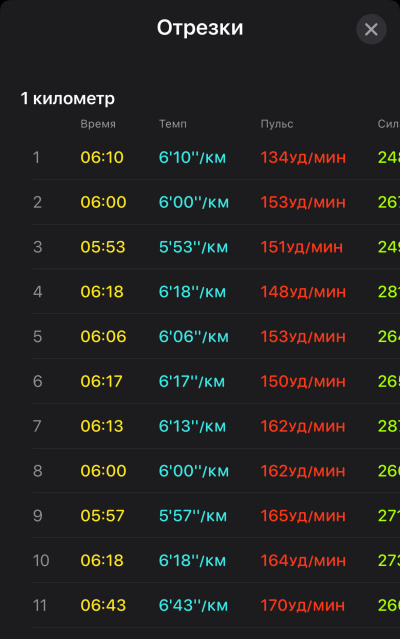Tap split 11 time 06:43
This screenshot has height=639, width=400.
click(x=103, y=606)
